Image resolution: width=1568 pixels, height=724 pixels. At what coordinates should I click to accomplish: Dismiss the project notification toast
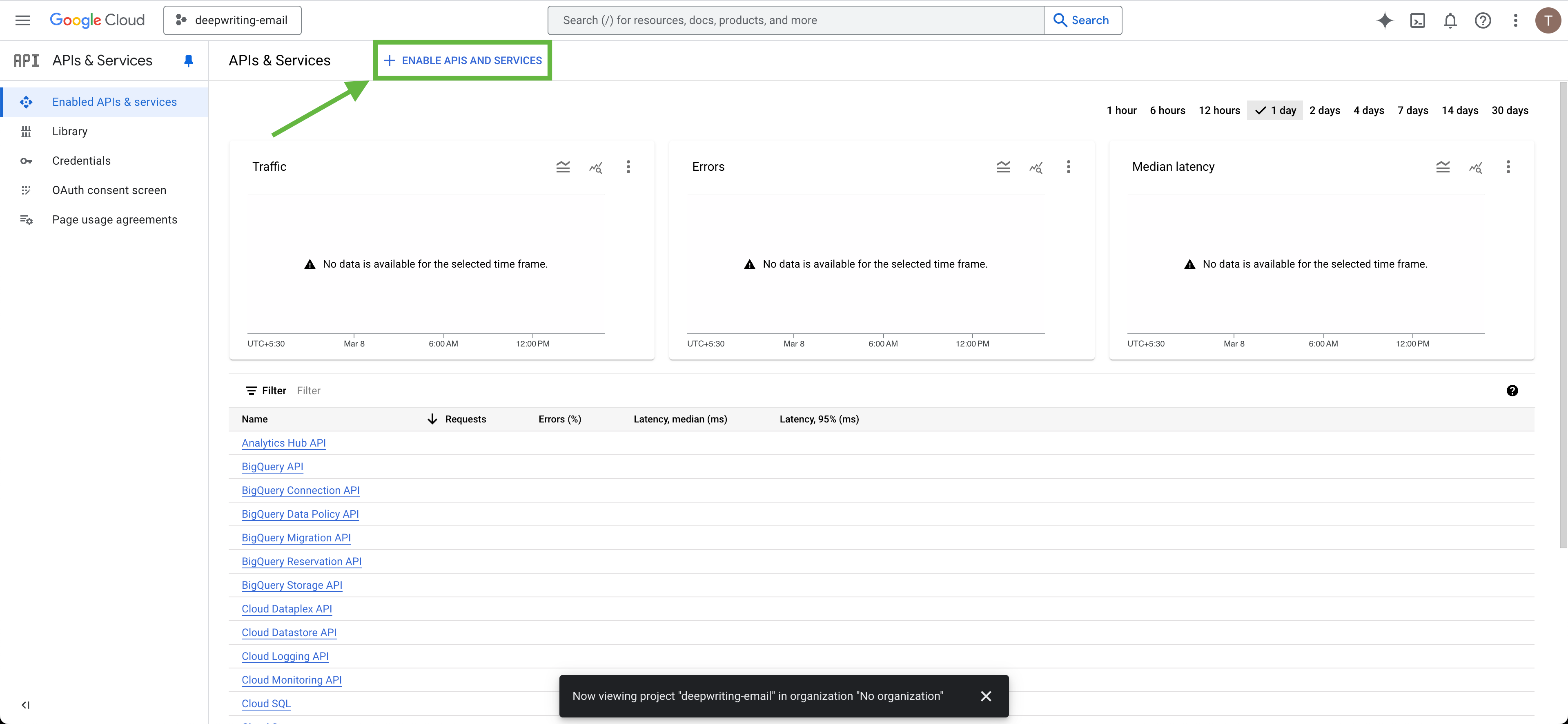coord(986,696)
